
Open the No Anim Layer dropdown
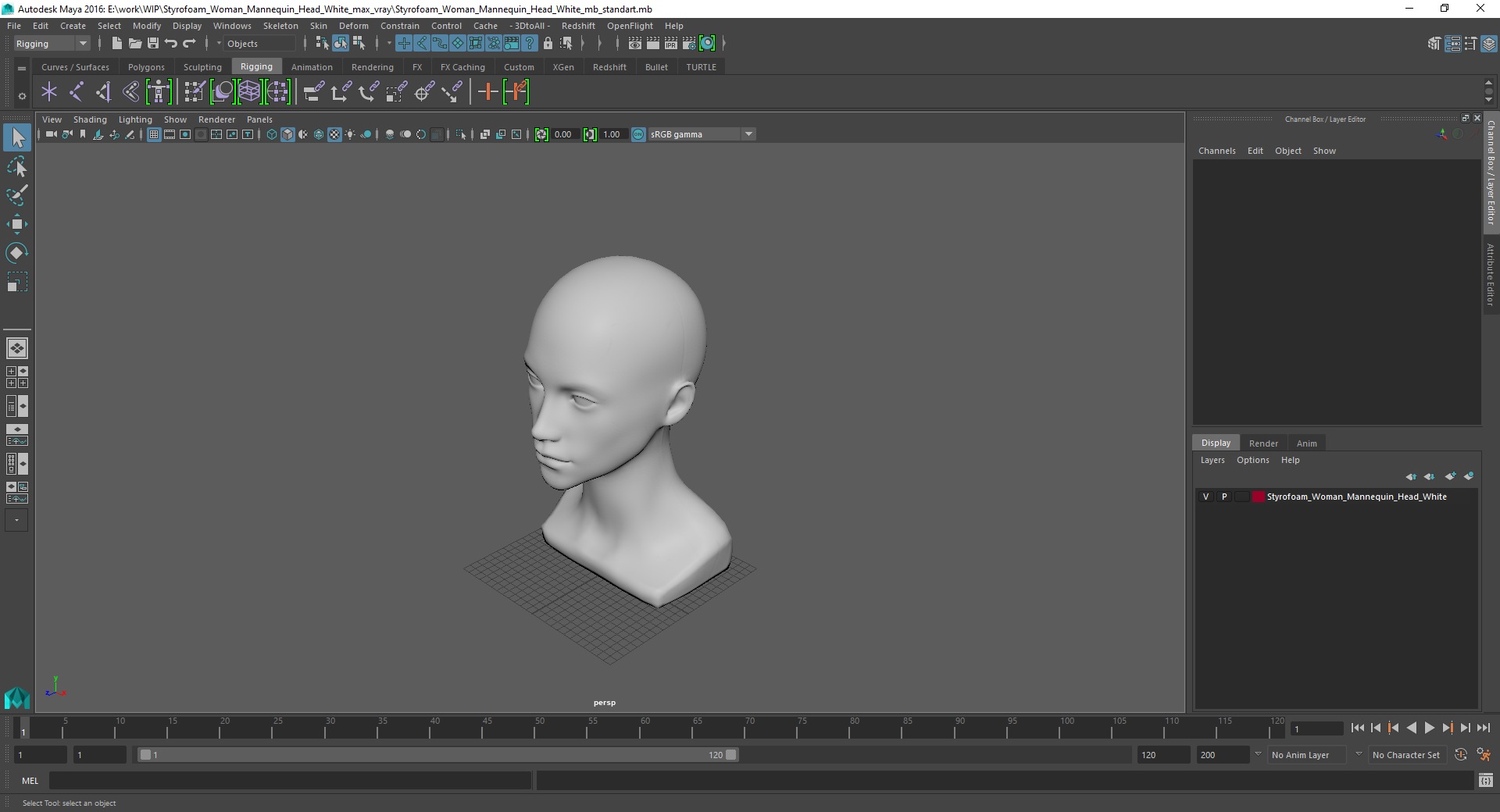coord(1307,755)
